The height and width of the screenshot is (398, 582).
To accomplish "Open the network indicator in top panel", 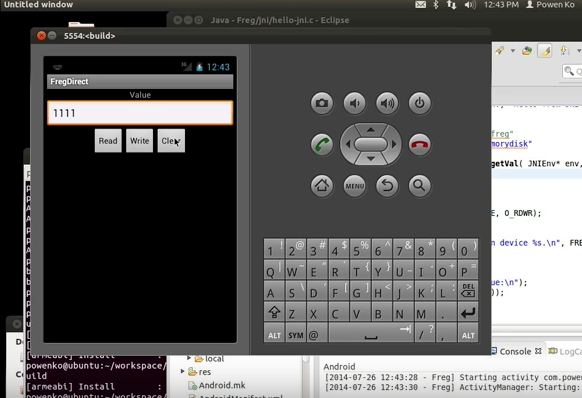I will point(451,4).
